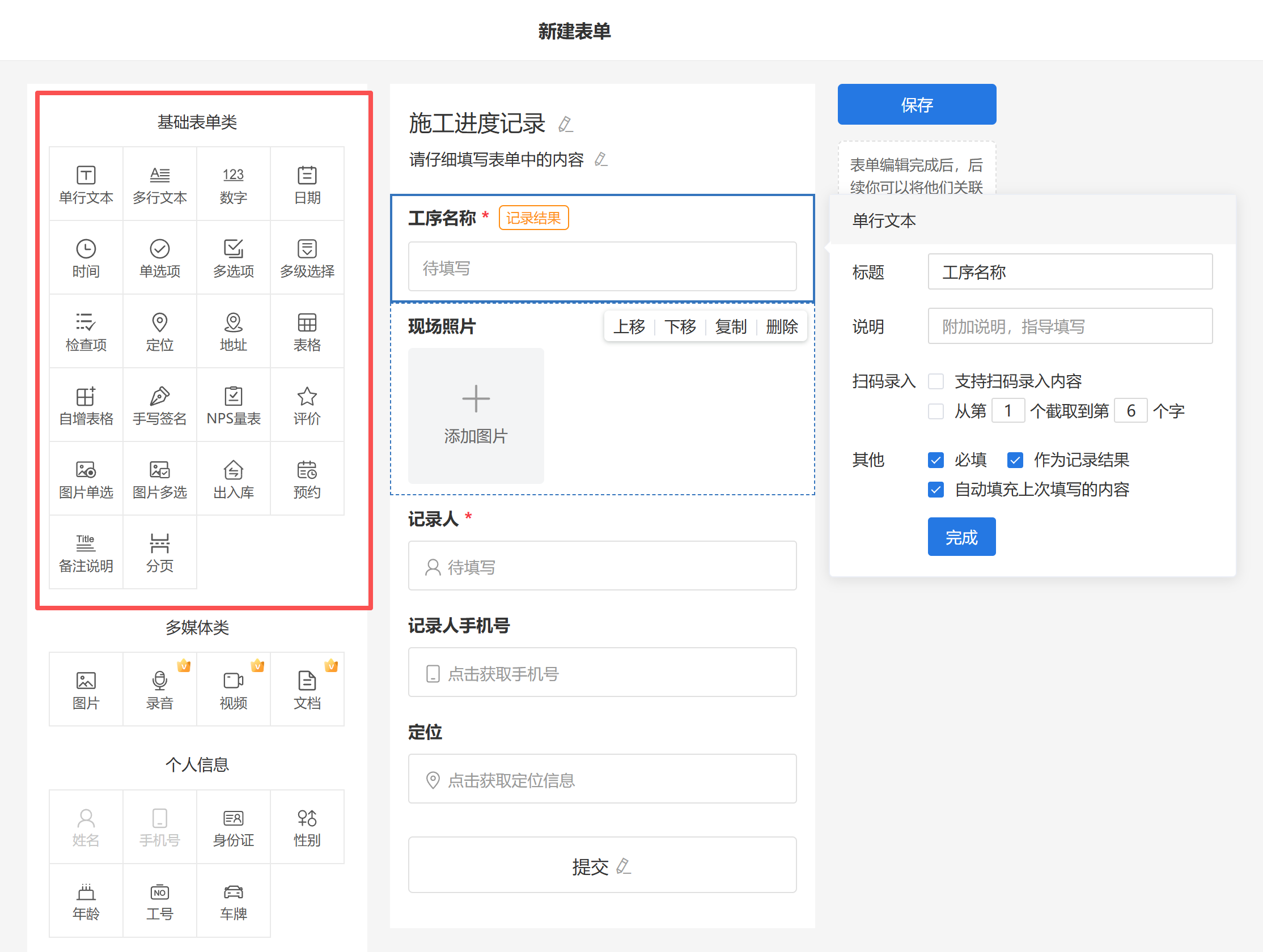Add the audio recording (录音) component
This screenshot has height=952, width=1263.
[x=159, y=690]
